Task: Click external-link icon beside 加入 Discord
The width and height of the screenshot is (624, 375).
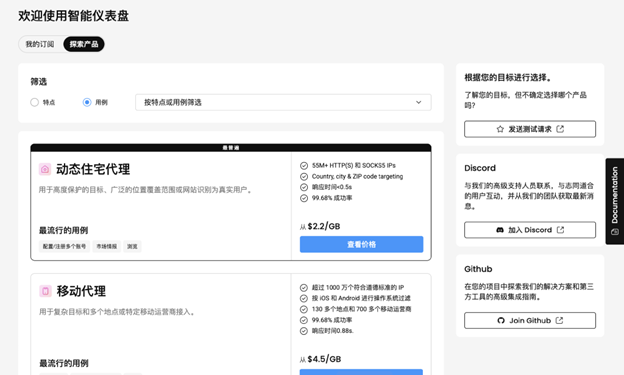Action: click(x=560, y=230)
